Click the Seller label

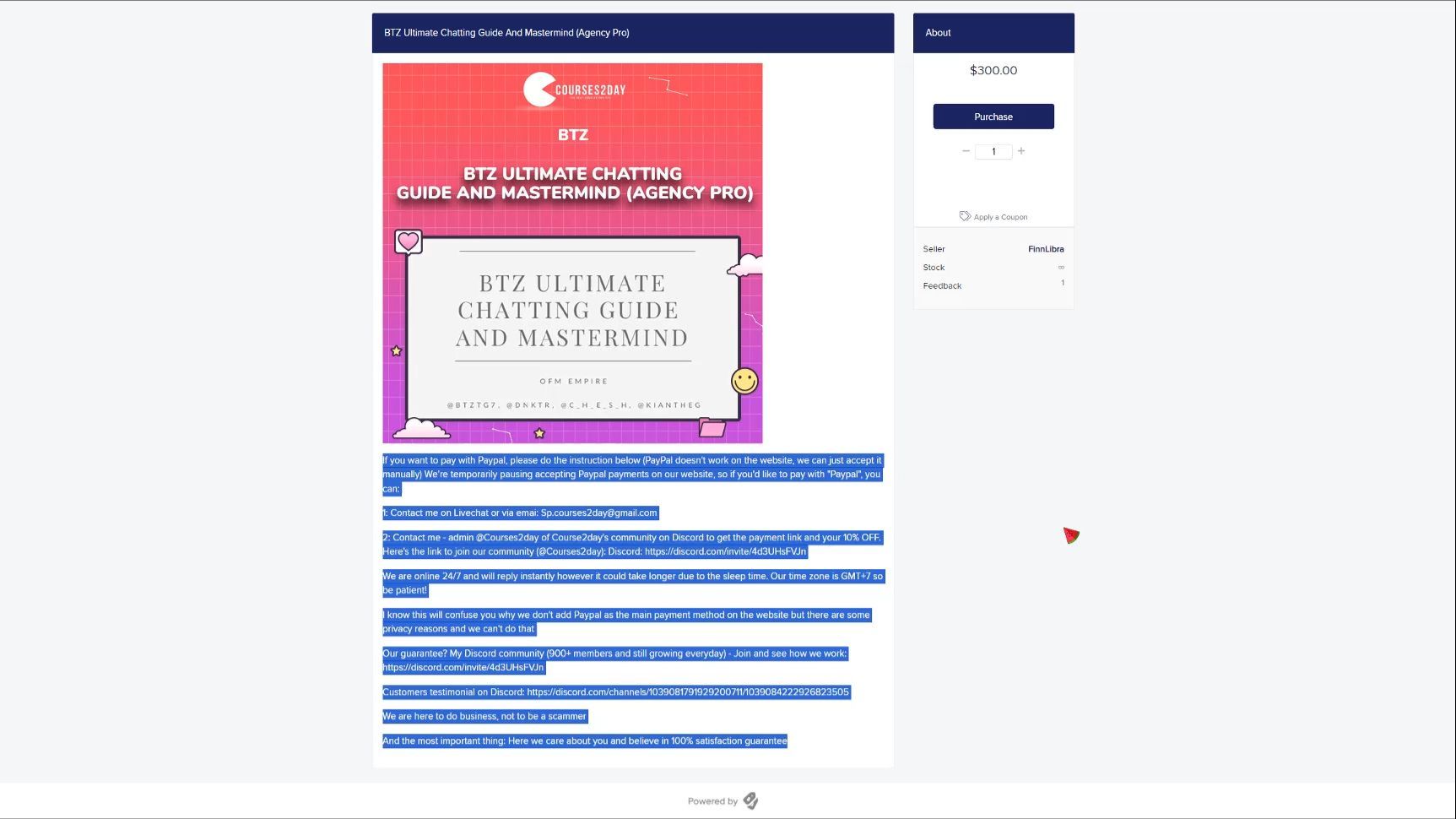tap(934, 249)
